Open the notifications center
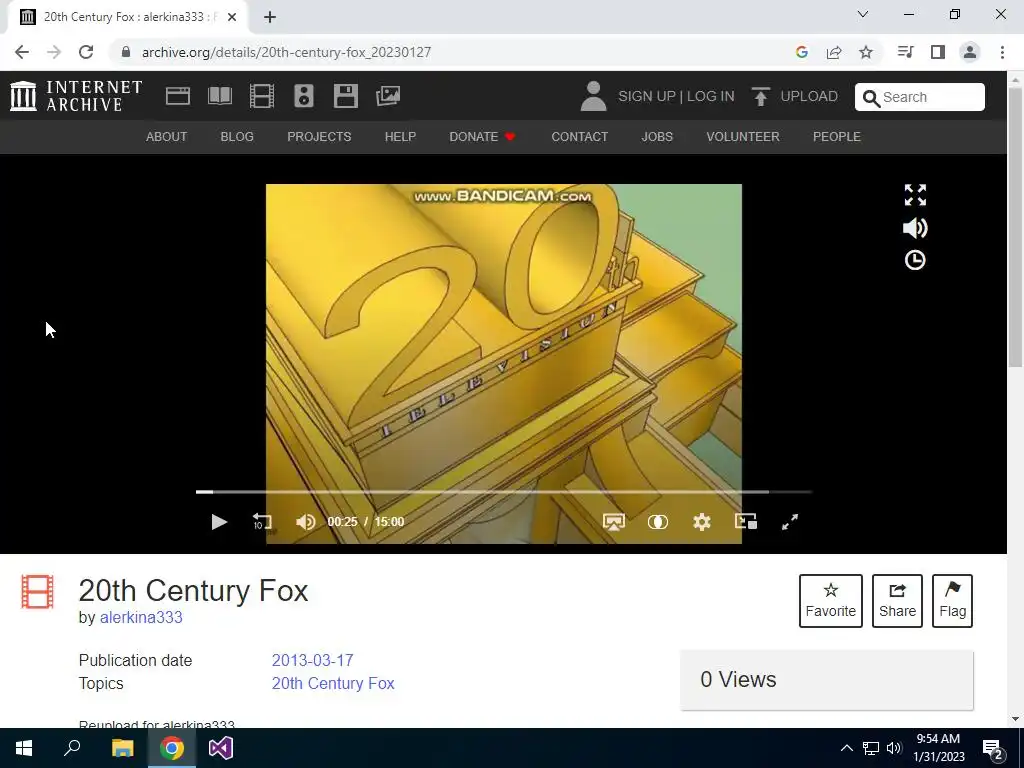The width and height of the screenshot is (1024, 768). (x=993, y=749)
